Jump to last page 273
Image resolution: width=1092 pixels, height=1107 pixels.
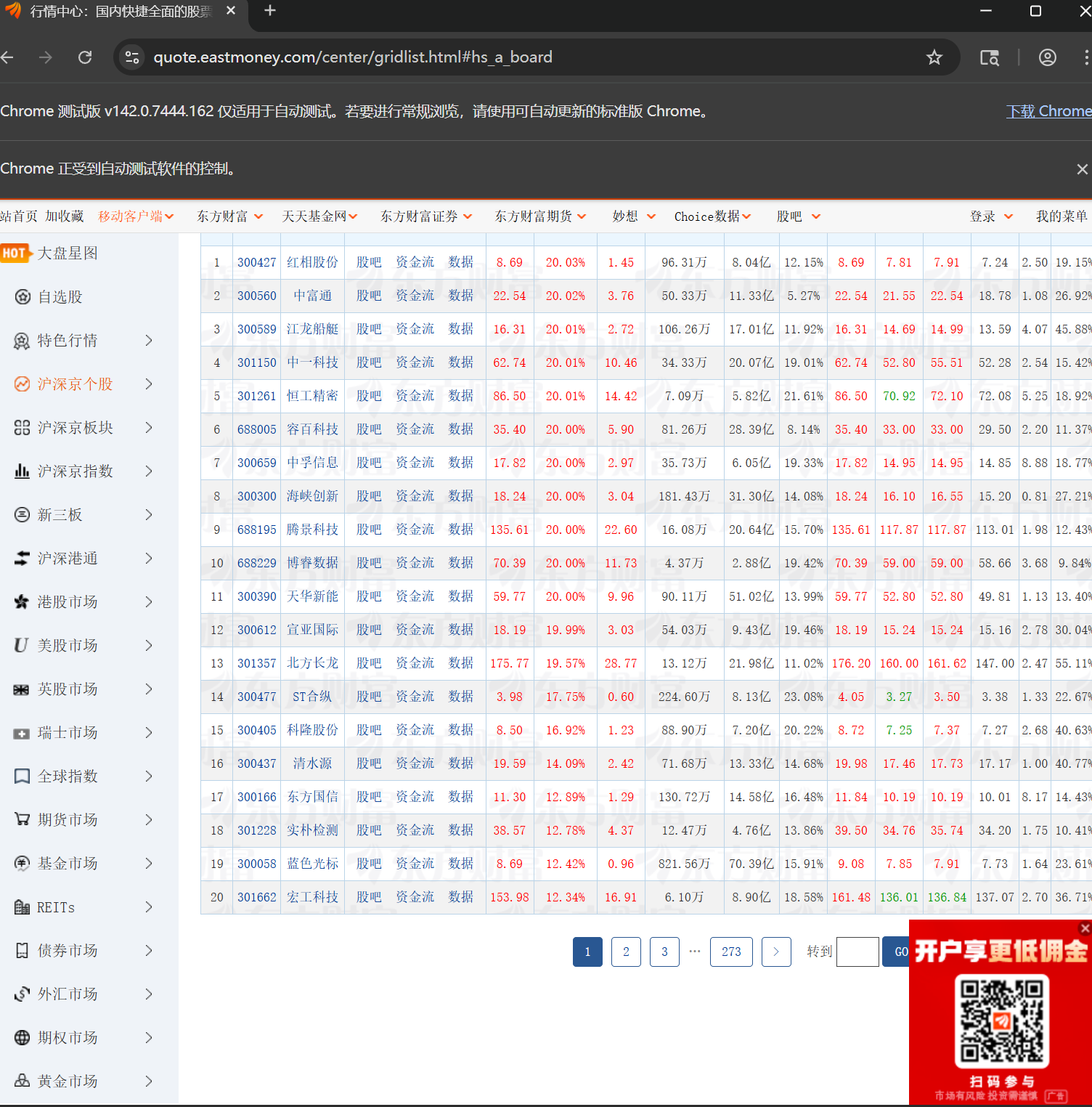tap(731, 952)
